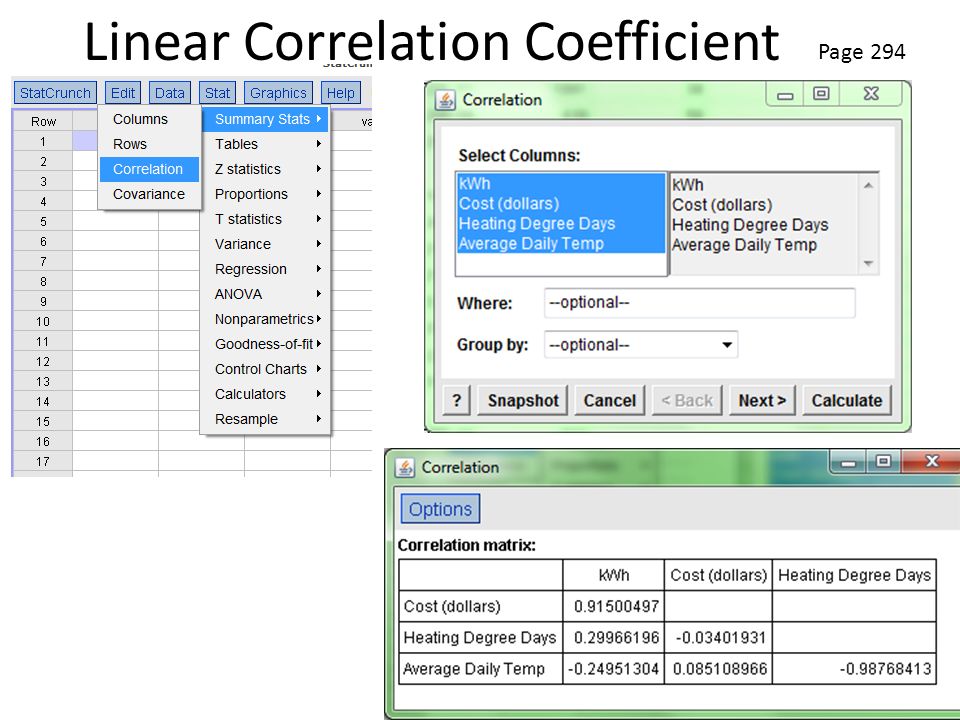The width and height of the screenshot is (960, 720).
Task: Open the Data menu
Action: pyautogui.click(x=170, y=93)
